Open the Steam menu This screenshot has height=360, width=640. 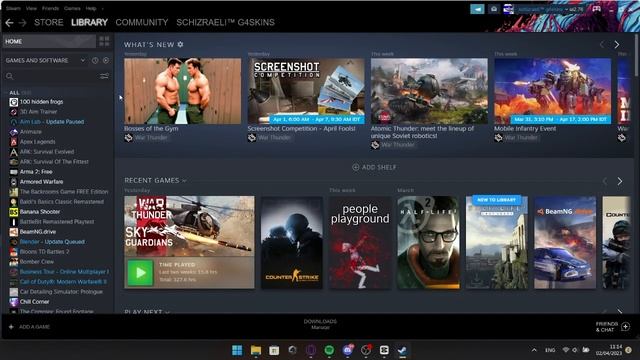point(13,8)
